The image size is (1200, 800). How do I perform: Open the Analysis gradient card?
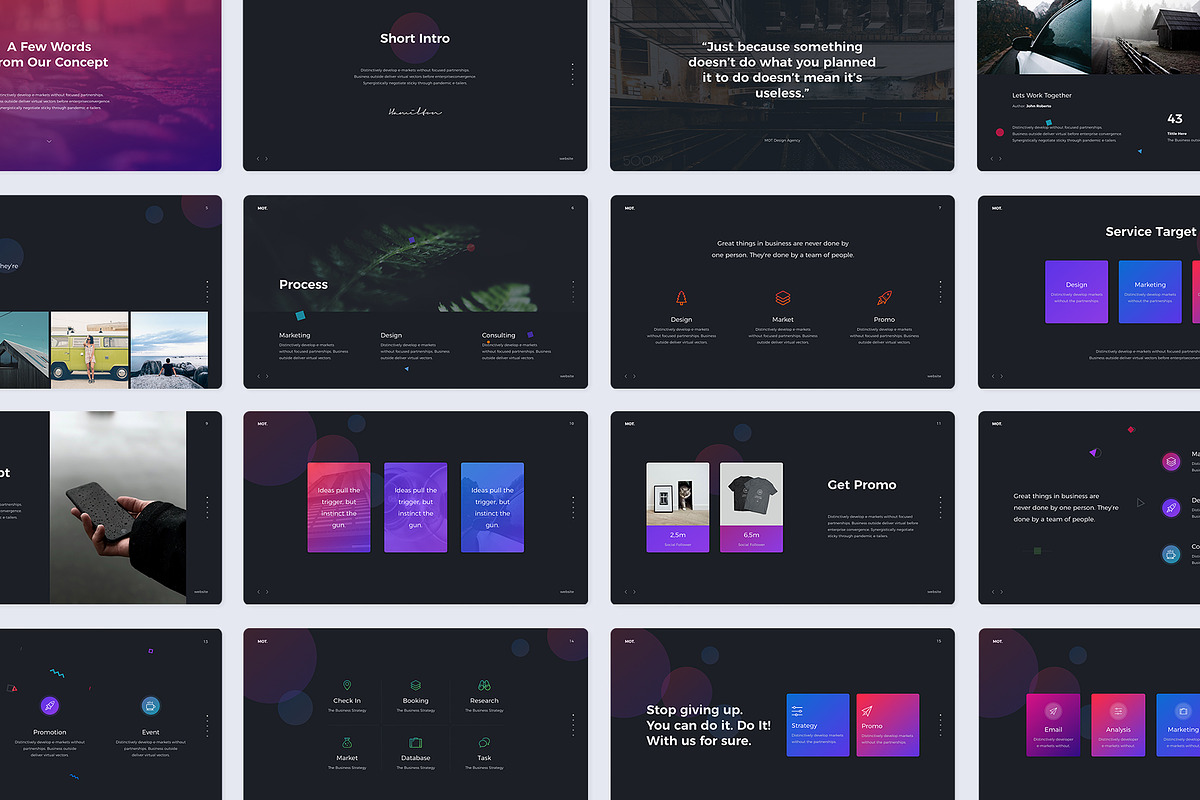(x=1118, y=725)
